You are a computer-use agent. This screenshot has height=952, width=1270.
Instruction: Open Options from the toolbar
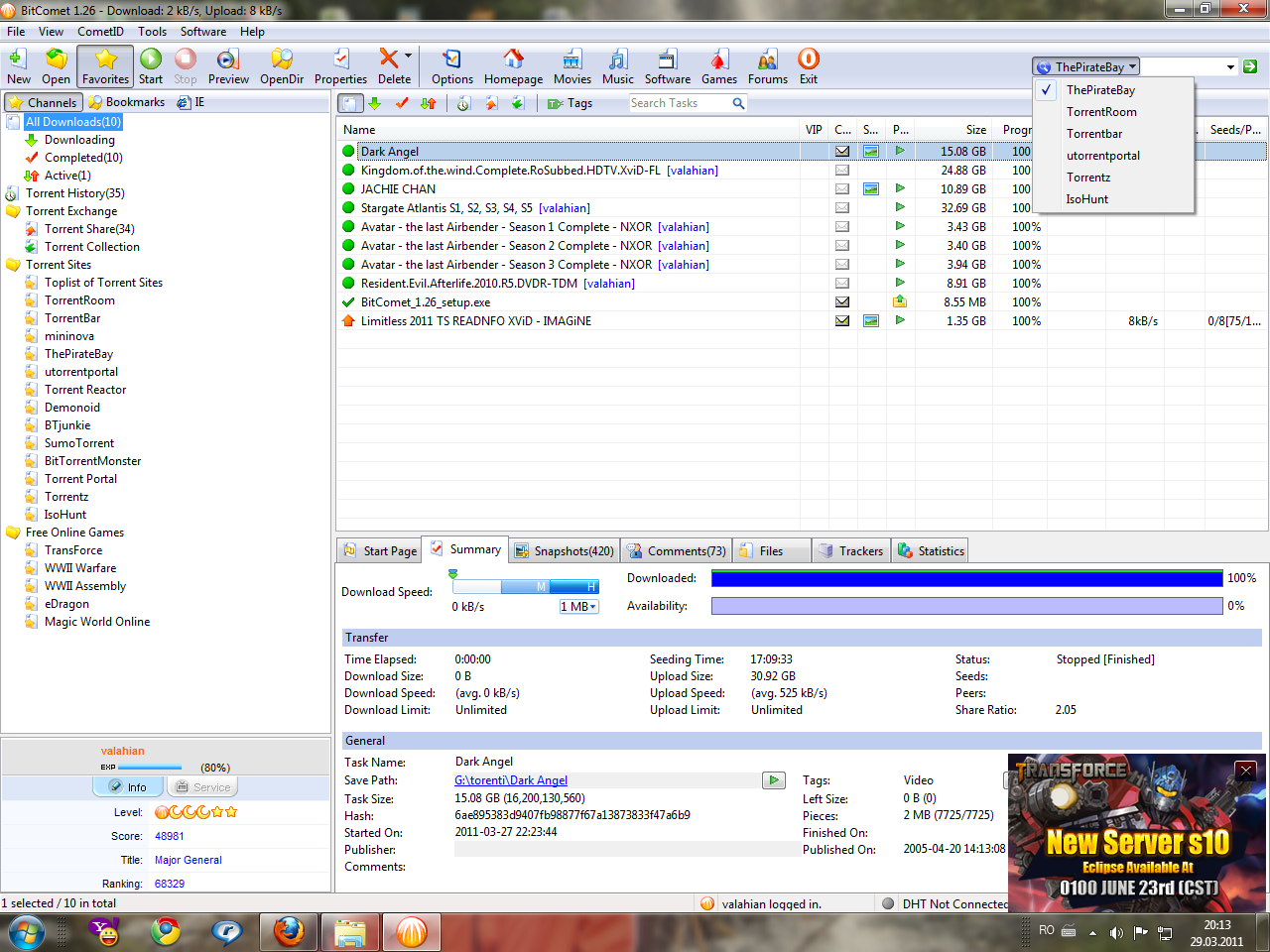tap(452, 66)
